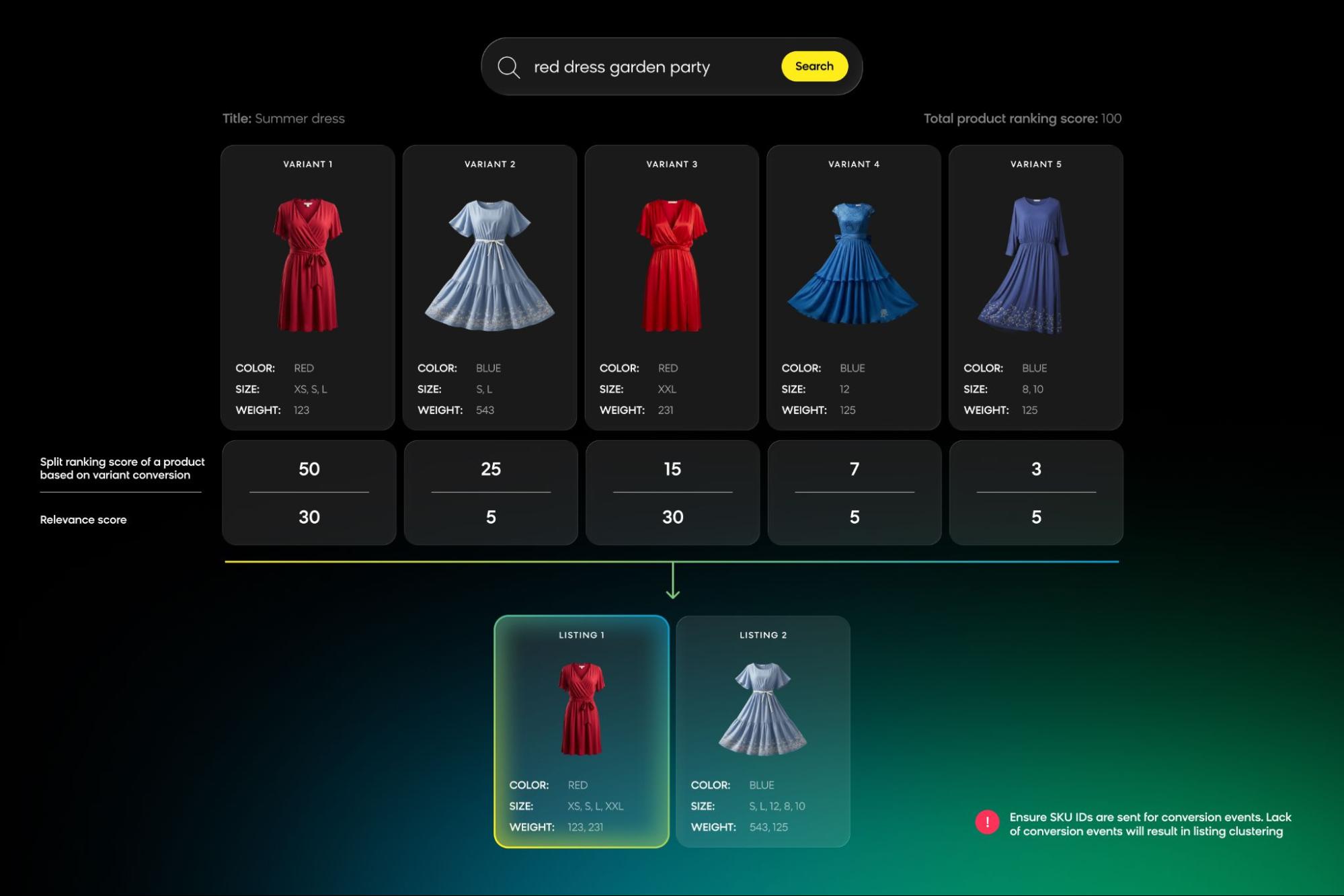Select the Variant 4 blue tiered dress image
Image resolution: width=1344 pixels, height=896 pixels.
pos(853,263)
